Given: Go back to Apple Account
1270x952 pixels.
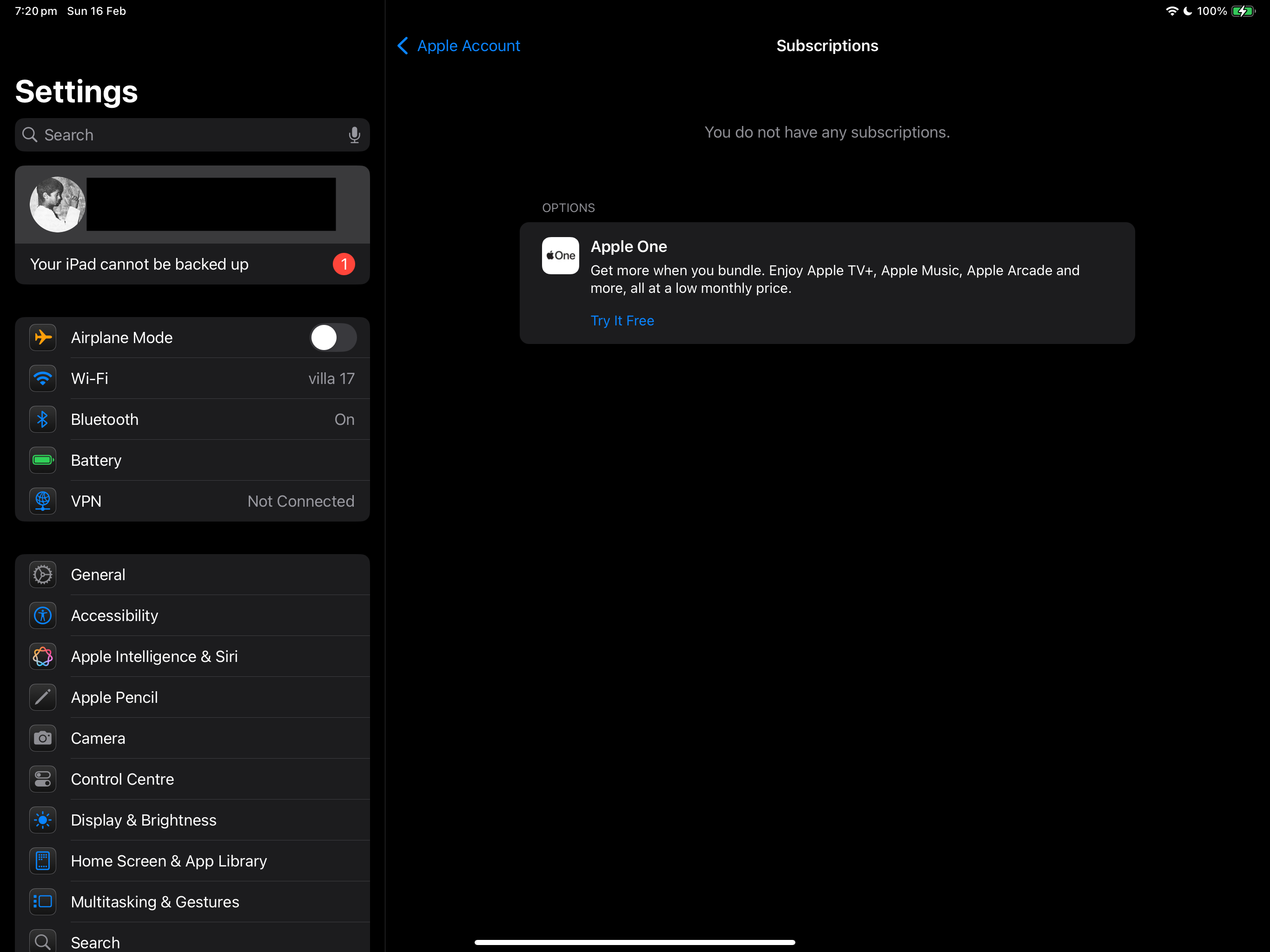Looking at the screenshot, I should pos(459,46).
